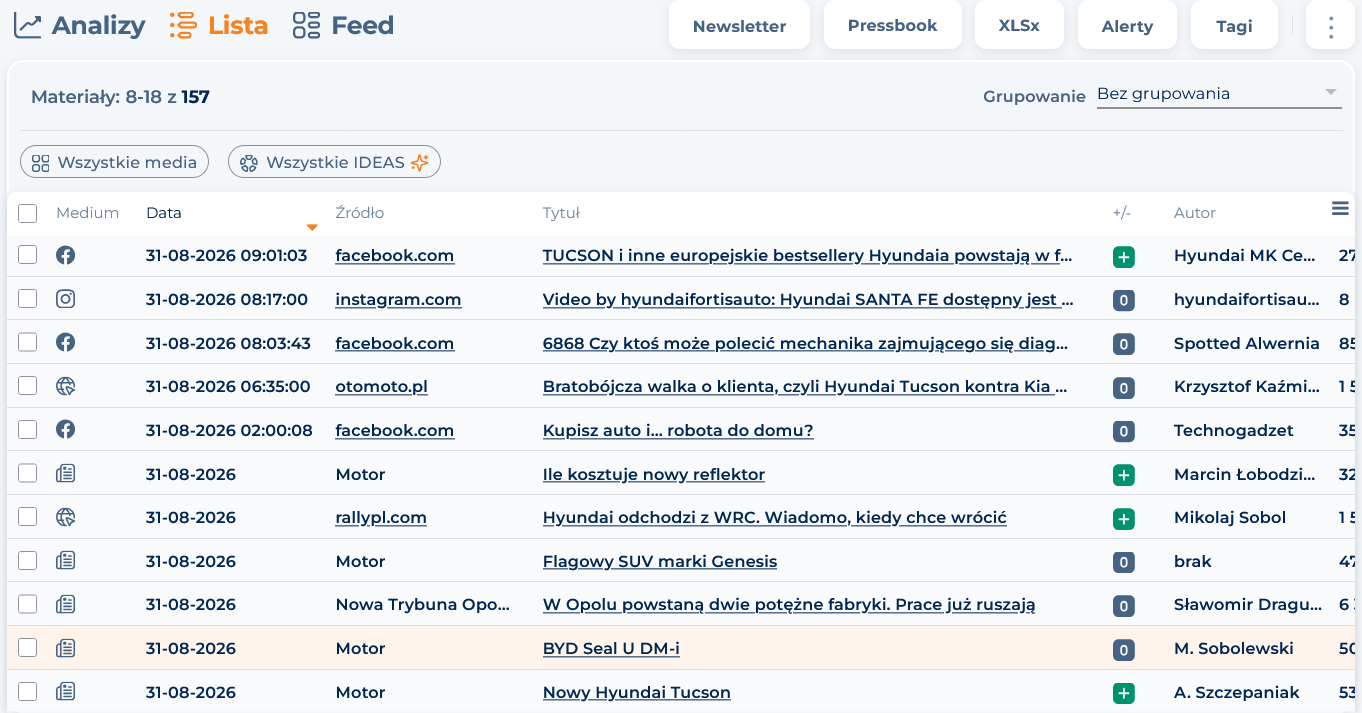The height and width of the screenshot is (713, 1362).
Task: Click zero sentiment badge in the otomoto.pl row
Action: (1124, 387)
